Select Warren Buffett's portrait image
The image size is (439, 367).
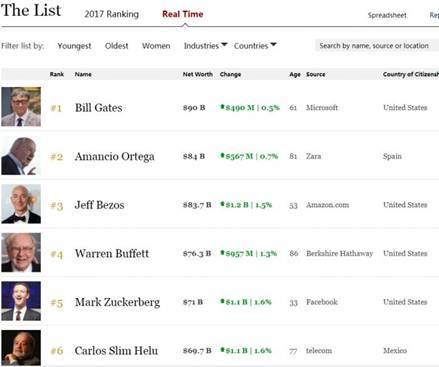(21, 253)
